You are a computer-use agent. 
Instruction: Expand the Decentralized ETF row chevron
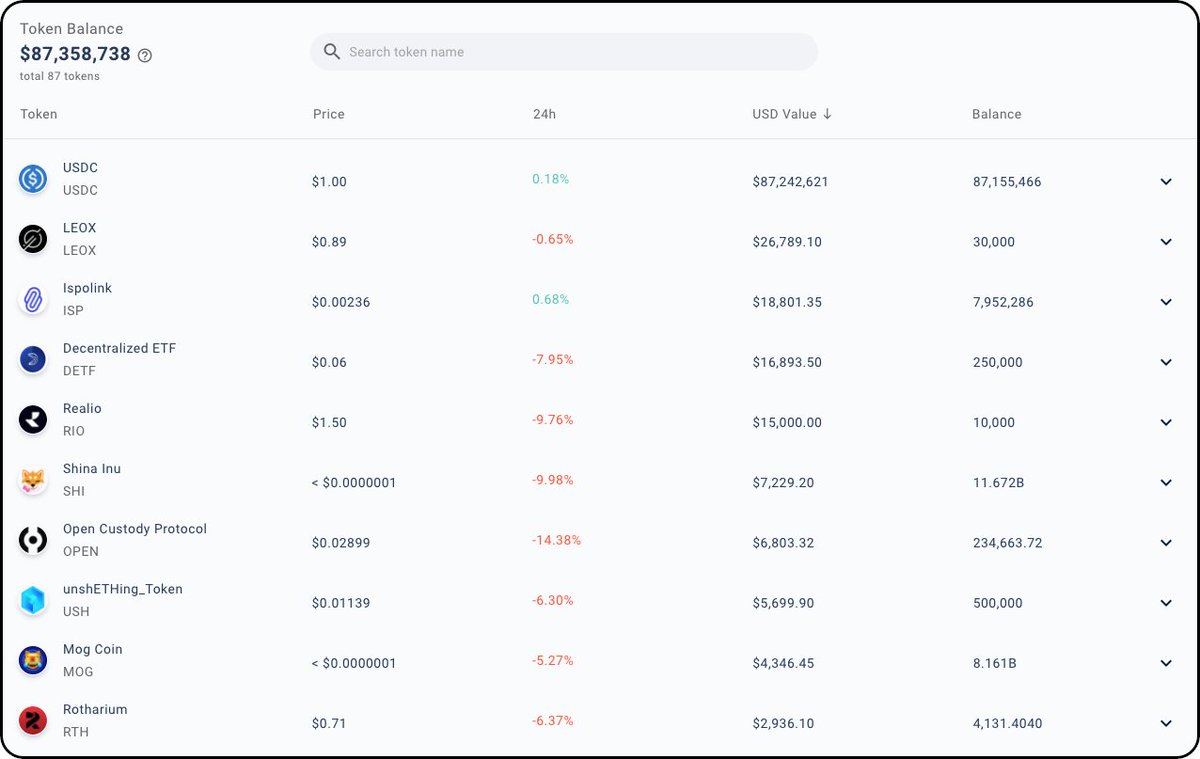1166,362
